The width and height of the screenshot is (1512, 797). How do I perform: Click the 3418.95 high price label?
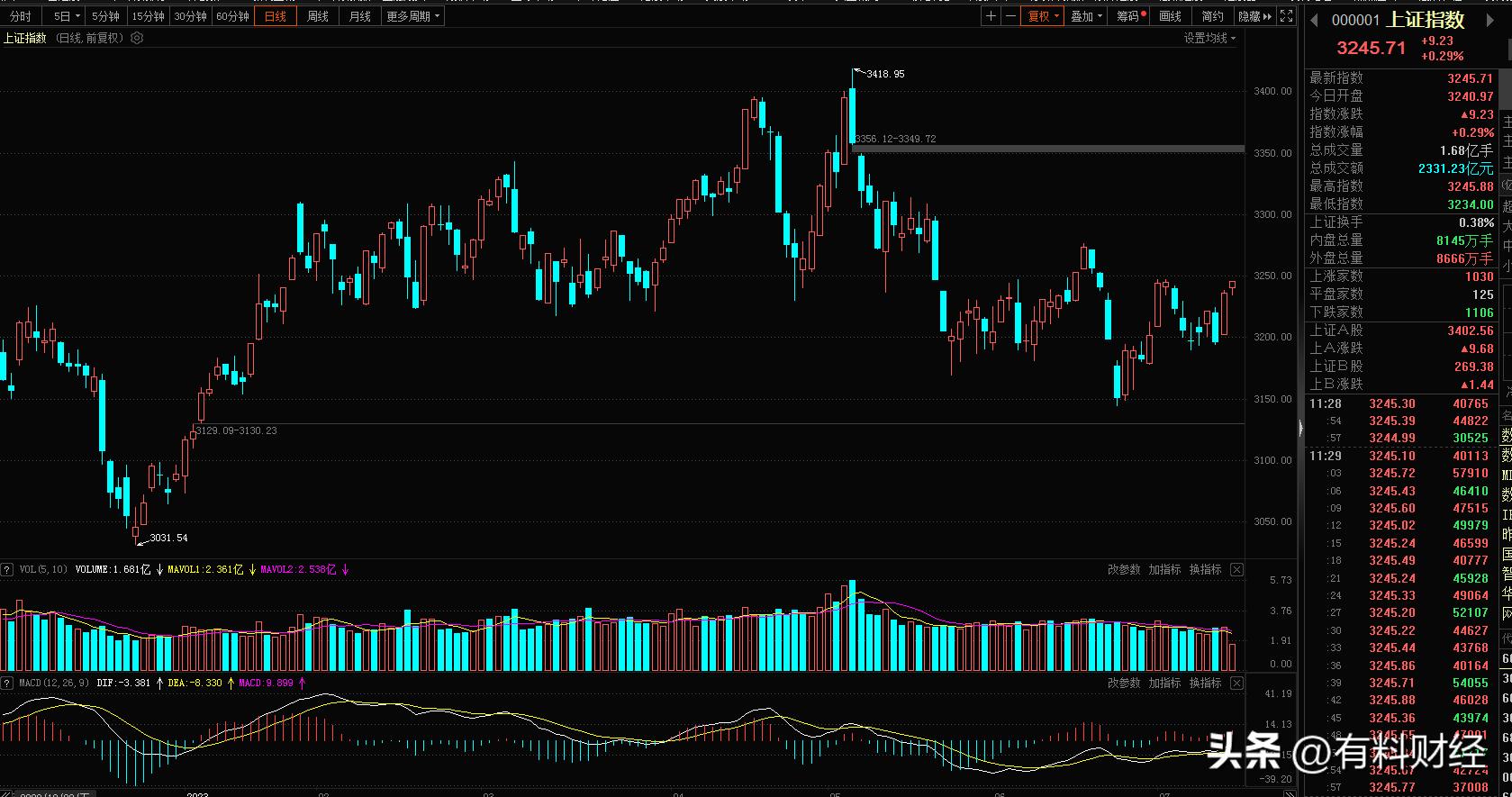885,74
